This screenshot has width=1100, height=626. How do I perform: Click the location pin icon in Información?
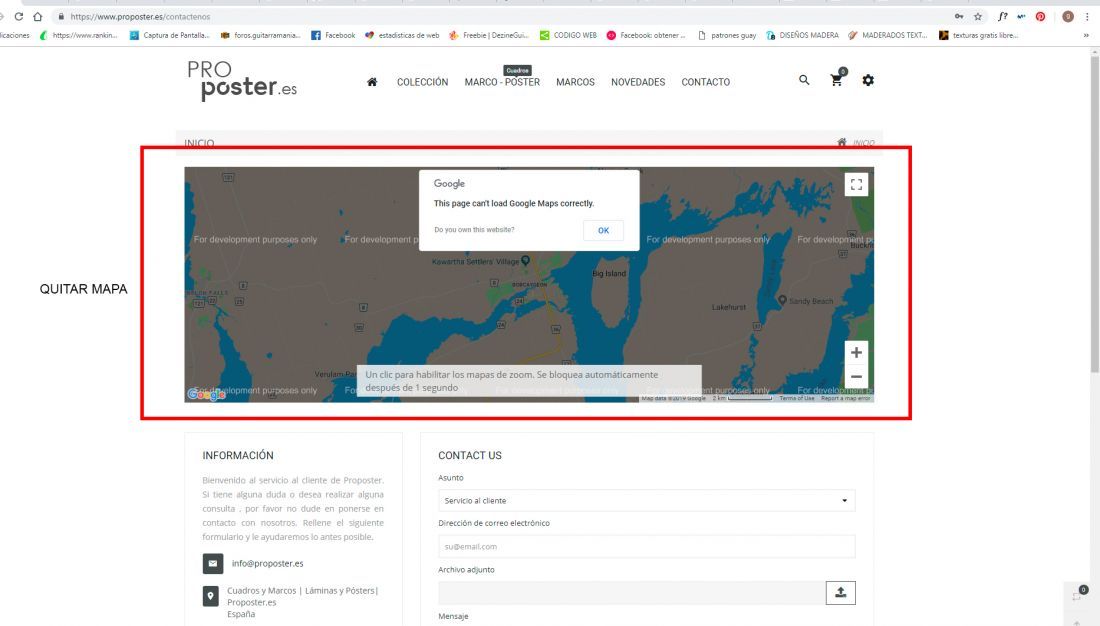(210, 597)
